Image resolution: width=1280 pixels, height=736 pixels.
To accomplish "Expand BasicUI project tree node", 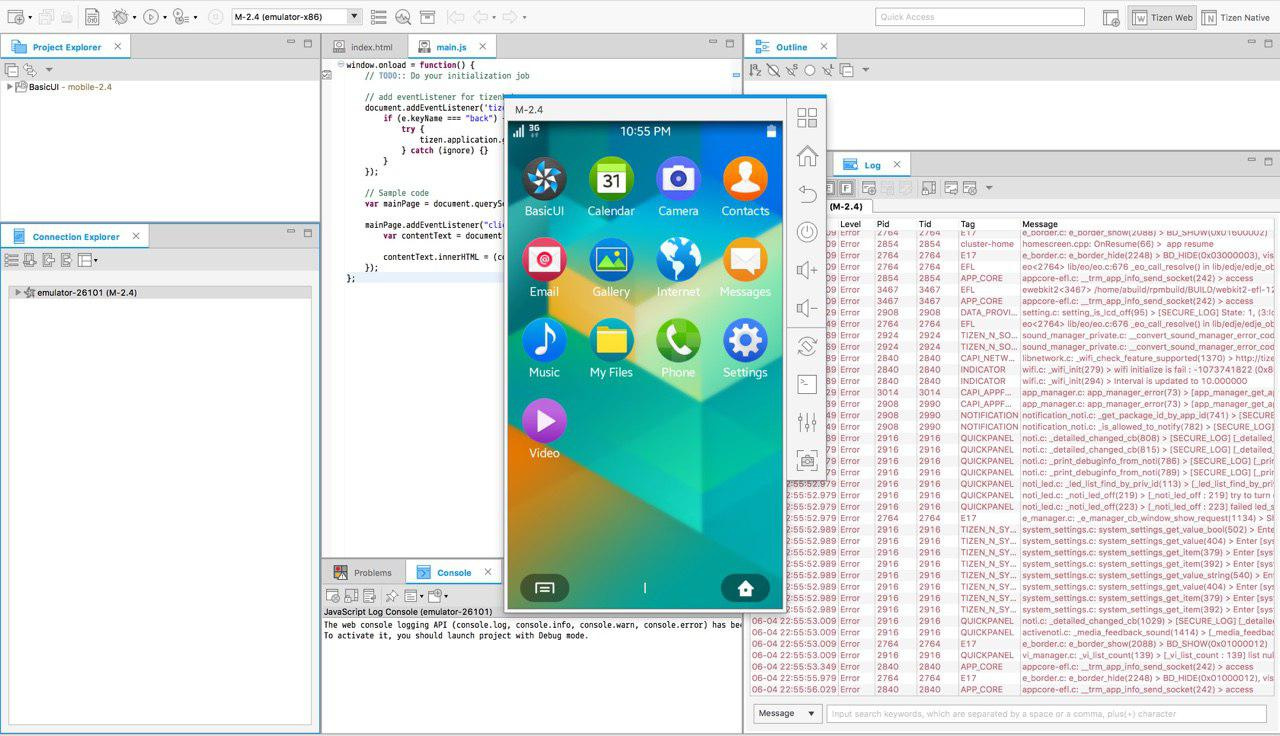I will (10, 87).
